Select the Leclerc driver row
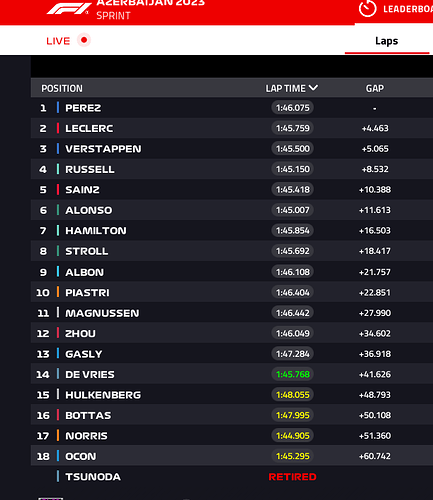The width and height of the screenshot is (433, 500). pyautogui.click(x=232, y=128)
